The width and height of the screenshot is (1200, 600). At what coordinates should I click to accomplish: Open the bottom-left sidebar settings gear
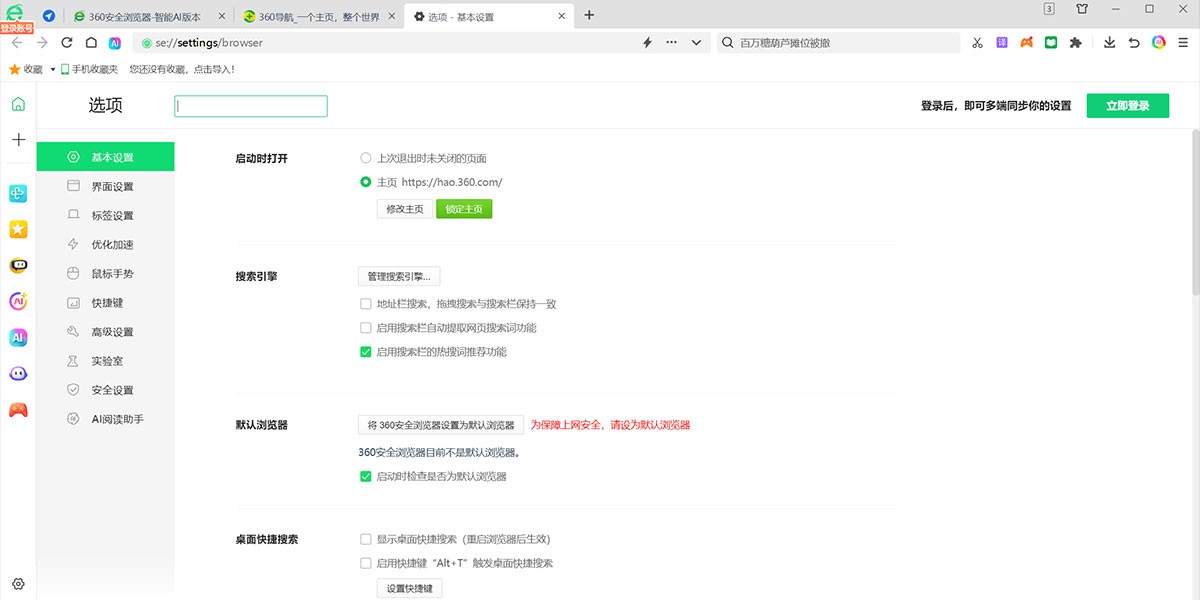[x=18, y=584]
